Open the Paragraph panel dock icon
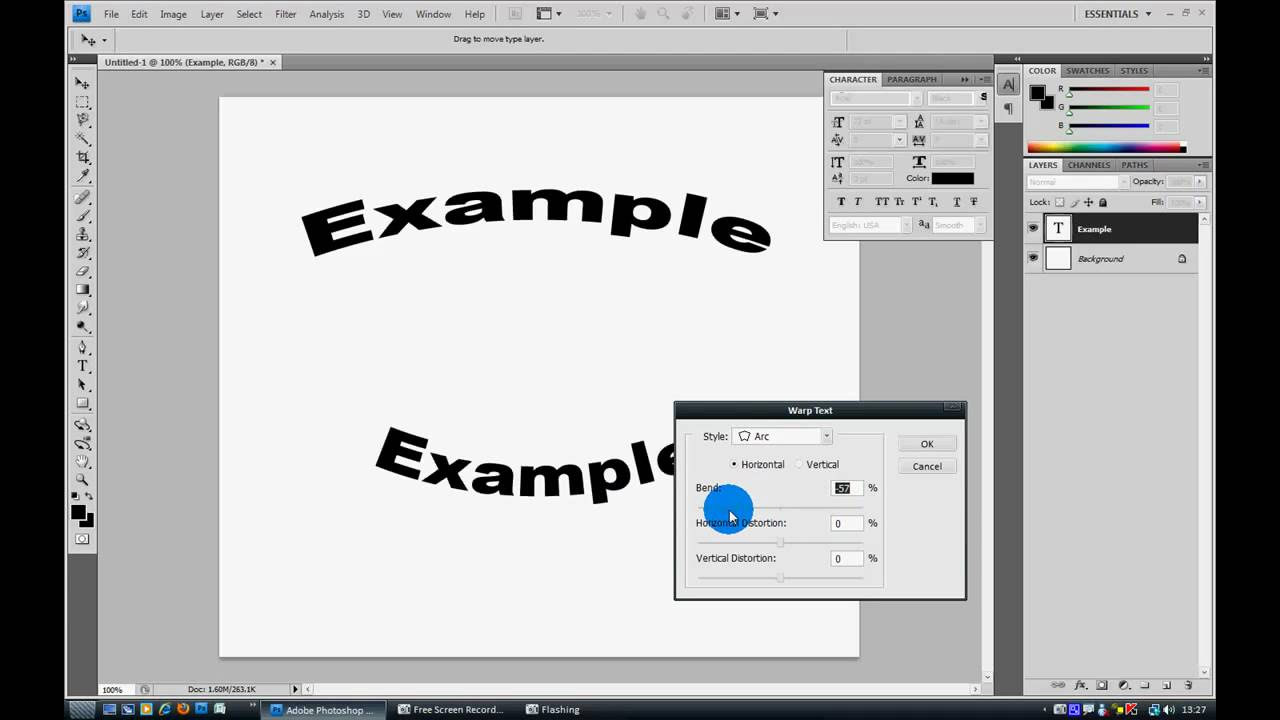This screenshot has height=720, width=1280. pyautogui.click(x=1008, y=108)
